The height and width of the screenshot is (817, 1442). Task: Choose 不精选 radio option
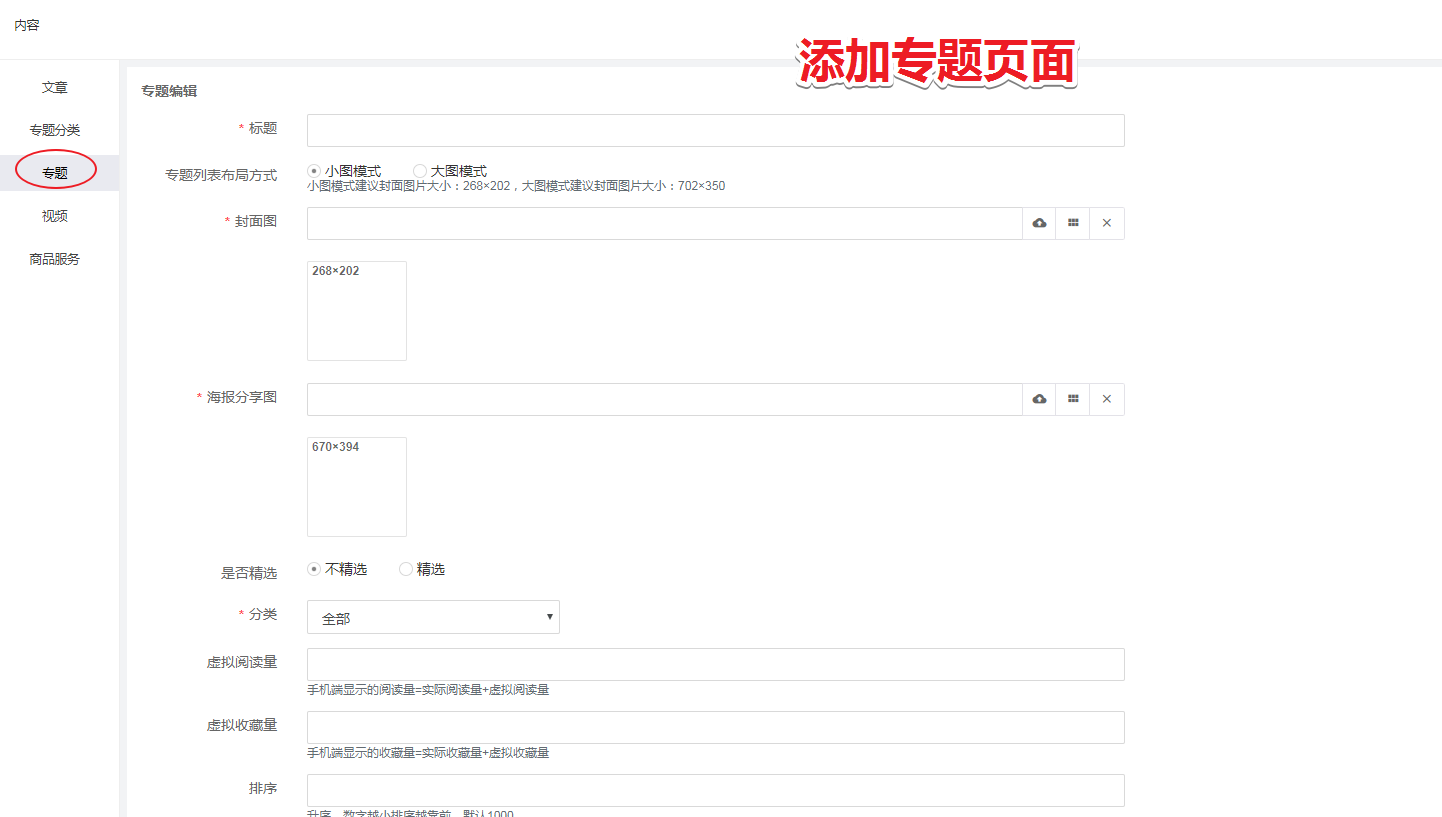(x=314, y=569)
